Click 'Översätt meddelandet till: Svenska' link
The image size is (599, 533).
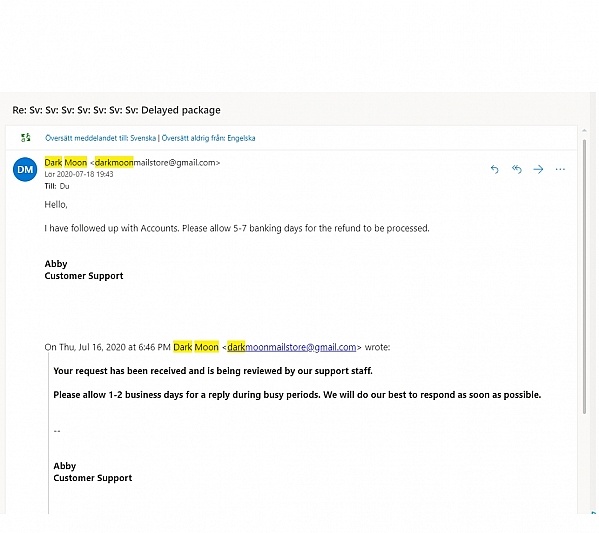[100, 138]
